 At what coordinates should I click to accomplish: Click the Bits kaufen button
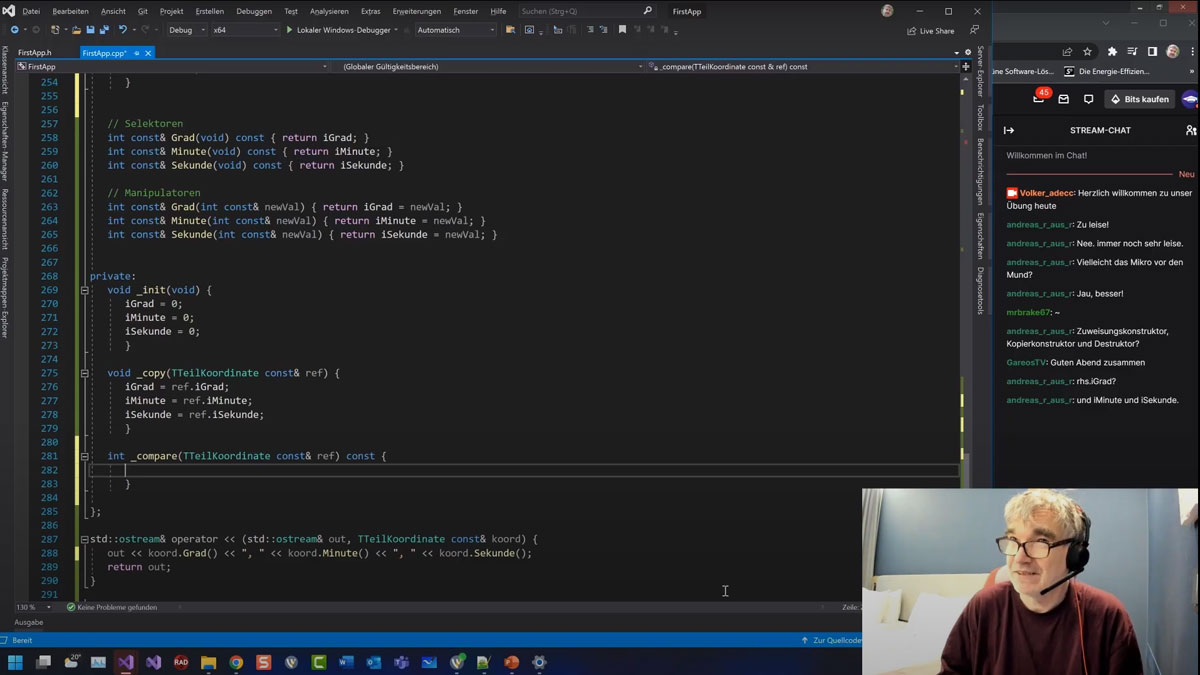1140,99
